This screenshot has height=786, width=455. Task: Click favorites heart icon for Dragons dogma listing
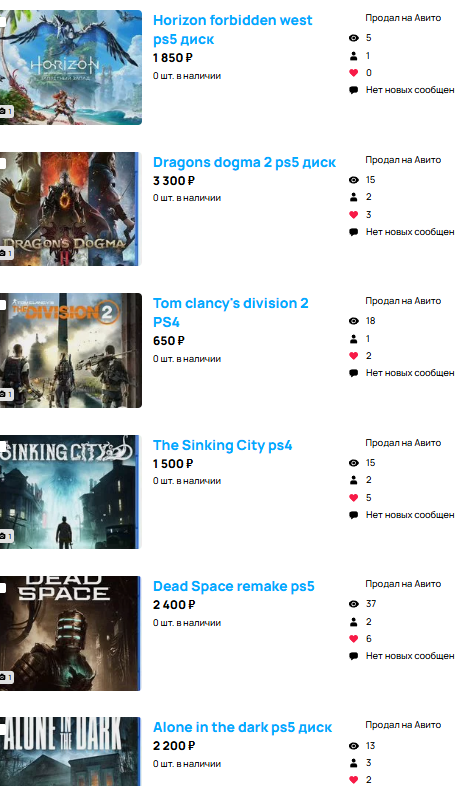[x=354, y=215]
